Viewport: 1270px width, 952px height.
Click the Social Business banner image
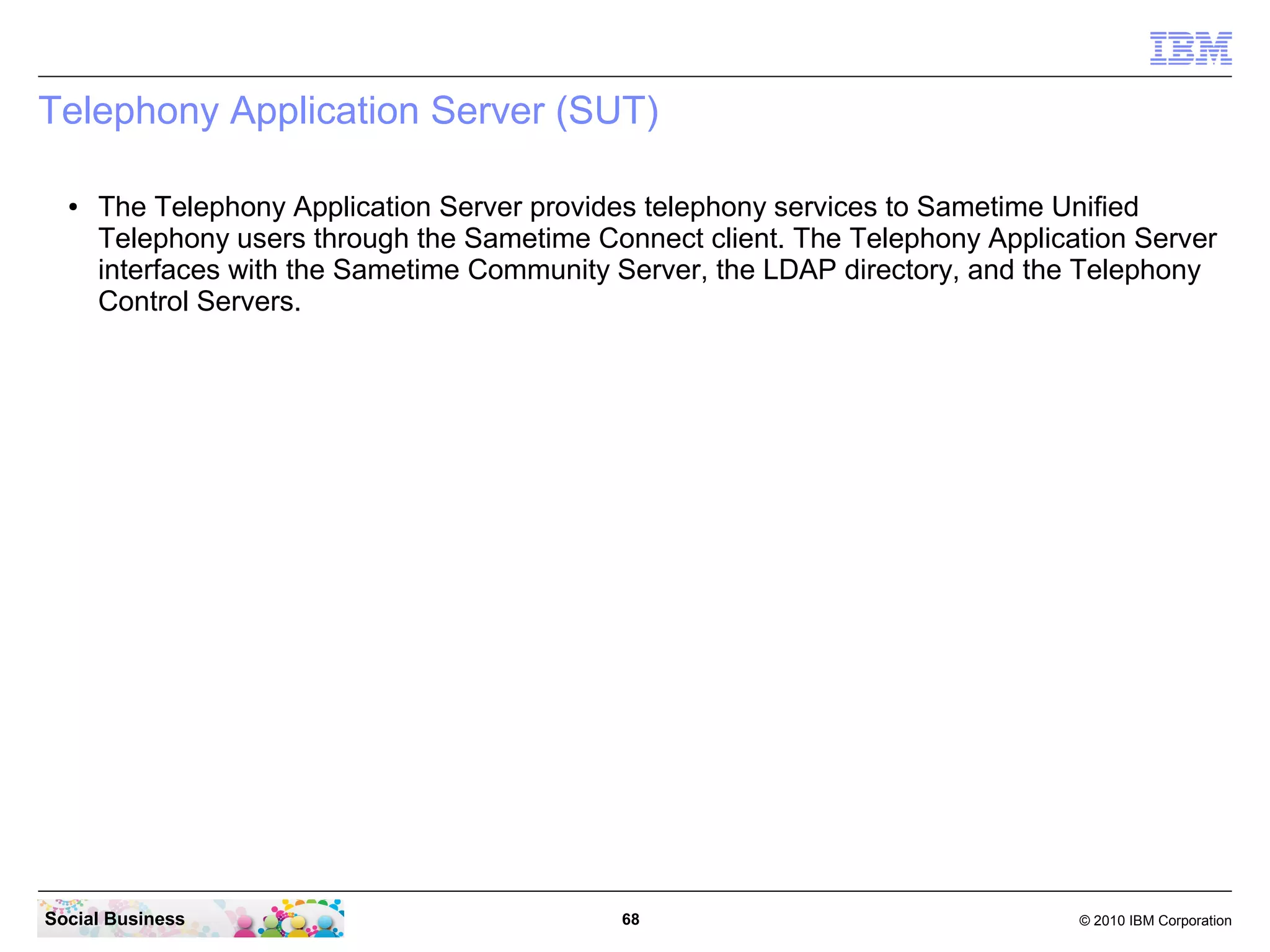click(190, 918)
